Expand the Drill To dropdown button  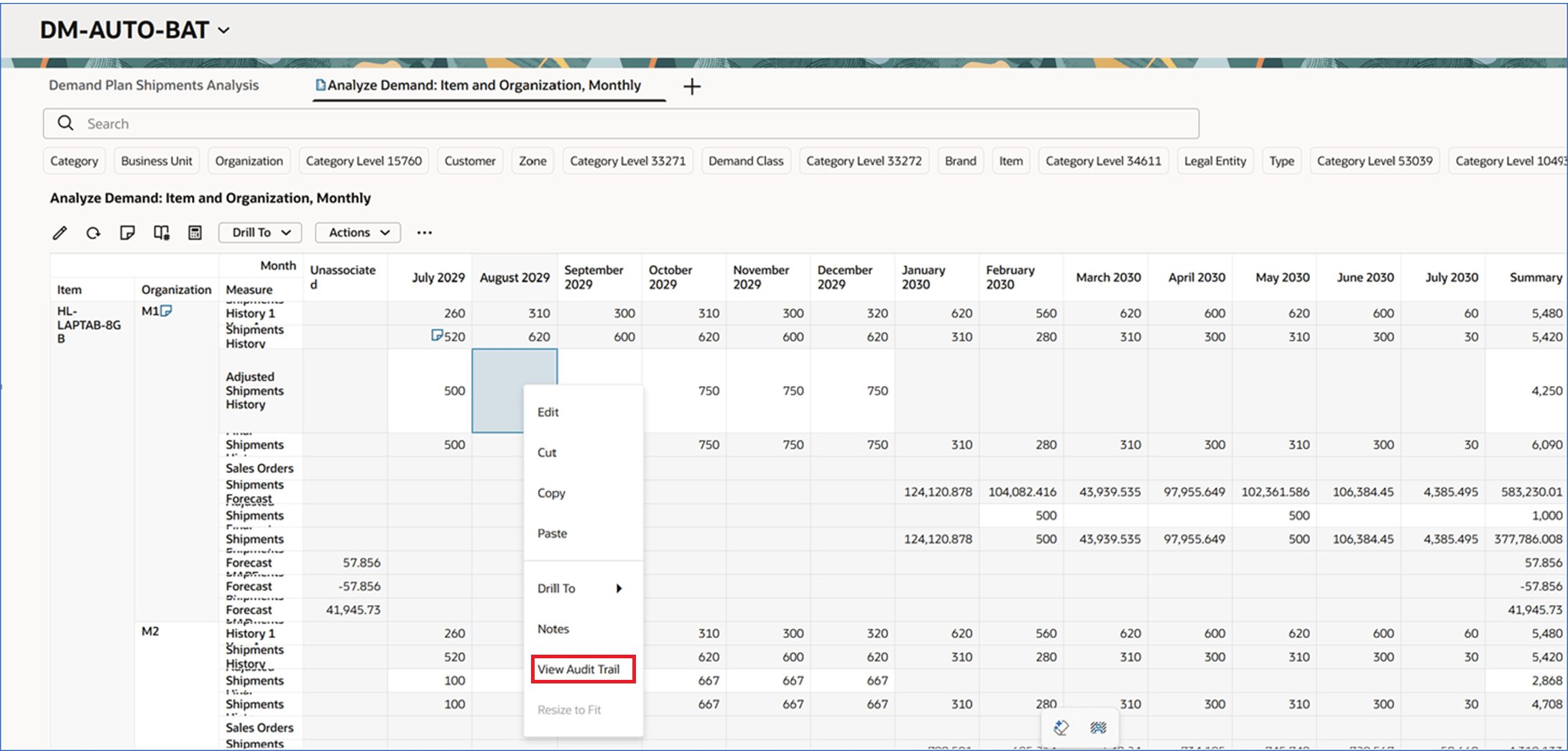[260, 233]
